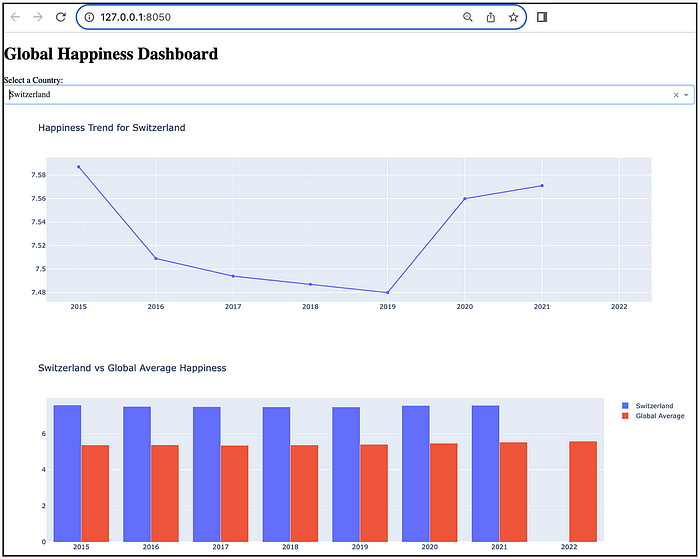Viewport: 700px width, 559px height.
Task: Click the 'Select a Country:' label
Action: click(33, 80)
